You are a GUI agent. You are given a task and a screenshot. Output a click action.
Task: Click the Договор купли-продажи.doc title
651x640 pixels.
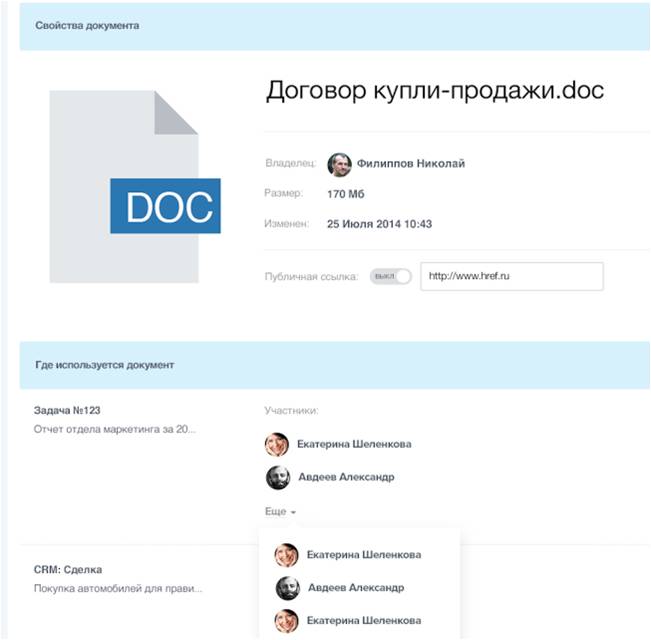coord(435,90)
